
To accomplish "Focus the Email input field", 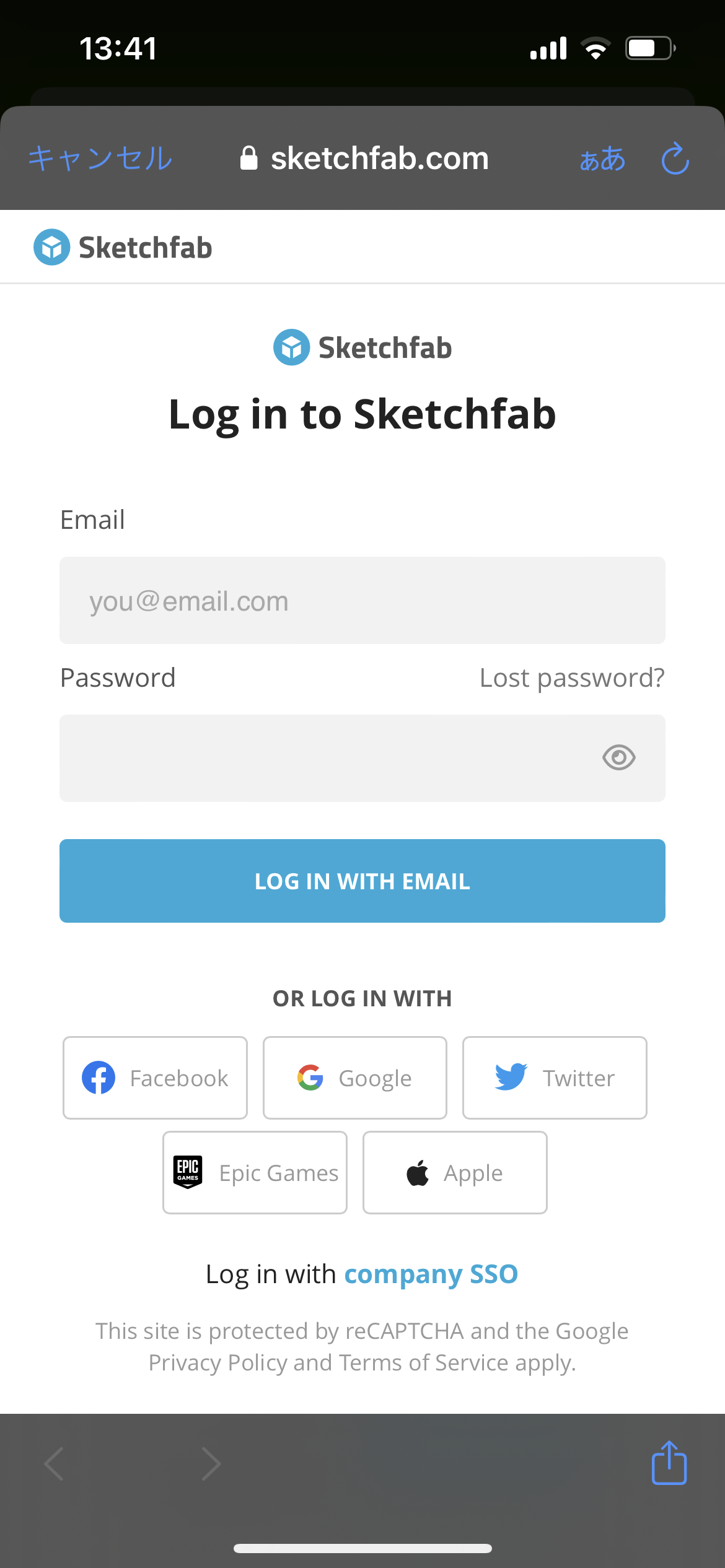I will [362, 601].
